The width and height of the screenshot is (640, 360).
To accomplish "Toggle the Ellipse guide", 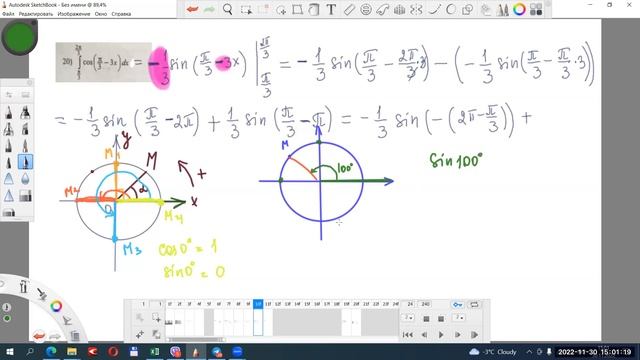I will 366,9.
